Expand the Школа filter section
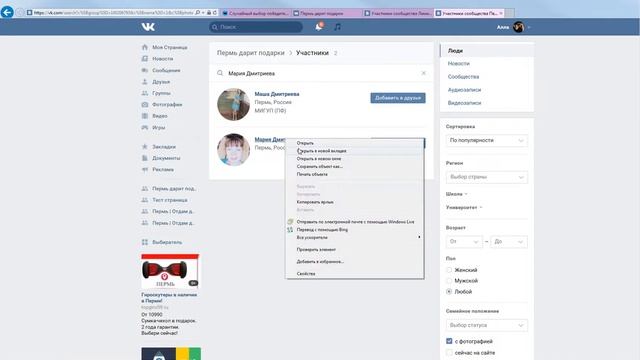 coord(456,194)
